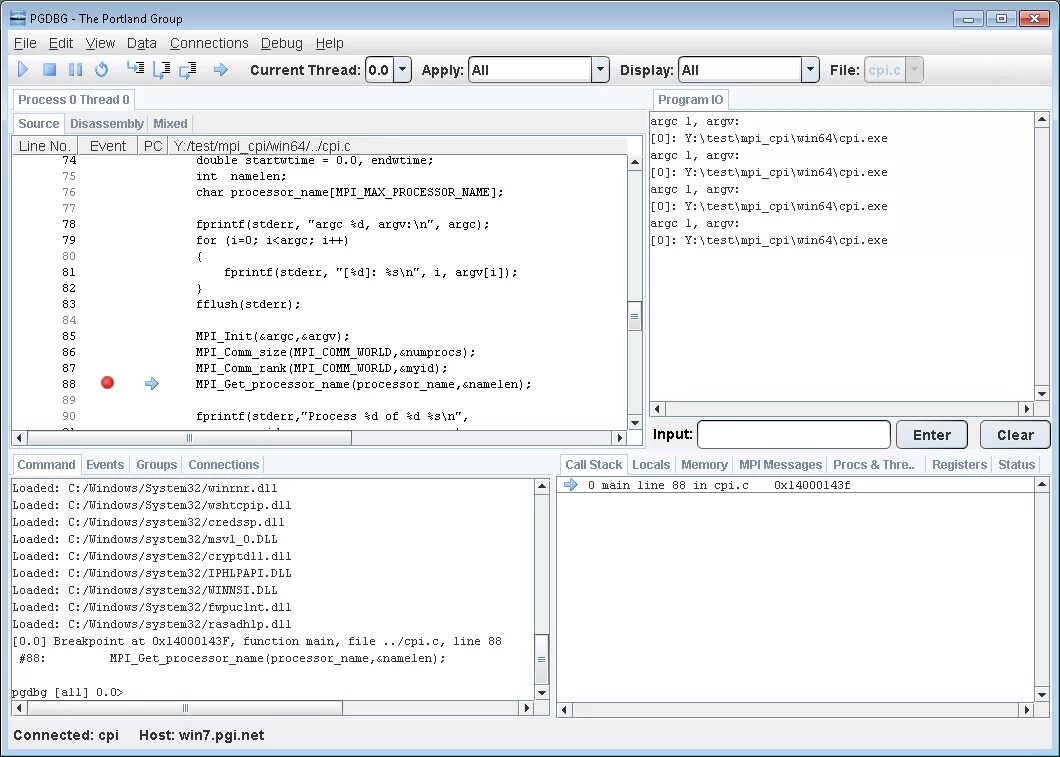Screen dimensions: 1060x757
Task: Switch to the Locals tab
Action: 651,464
